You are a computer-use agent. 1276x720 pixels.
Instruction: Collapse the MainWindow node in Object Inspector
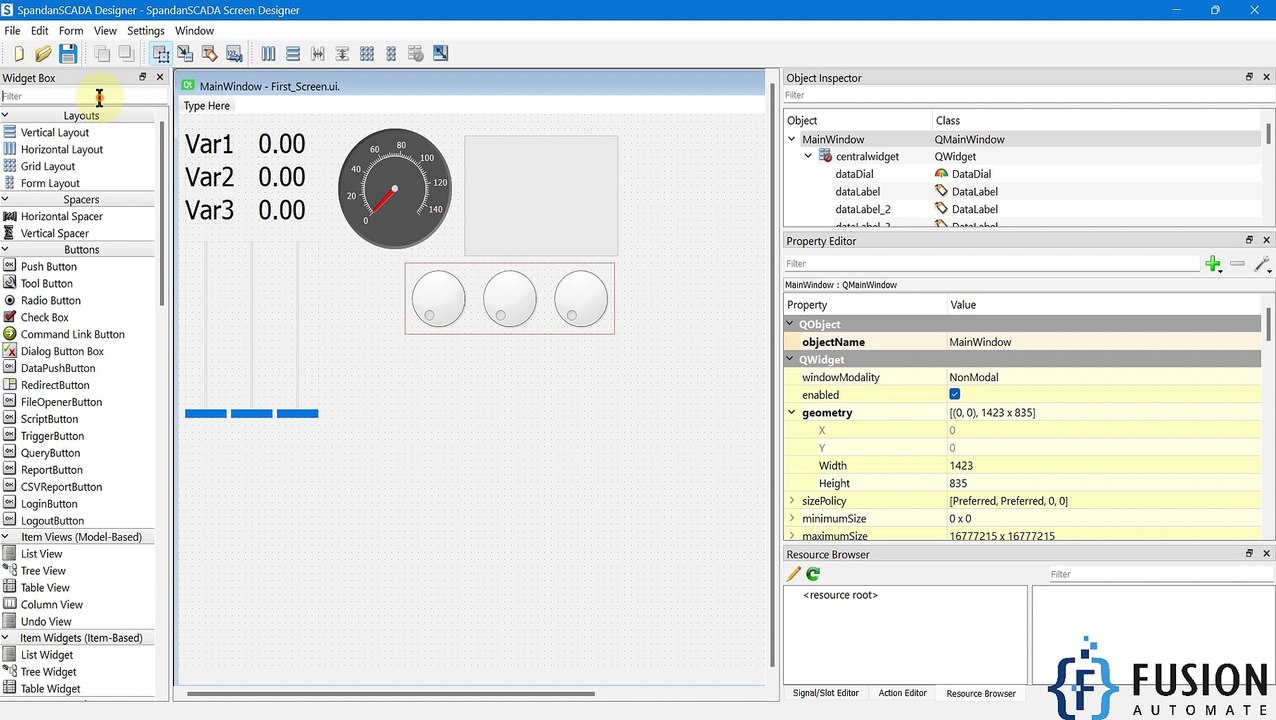click(x=792, y=139)
